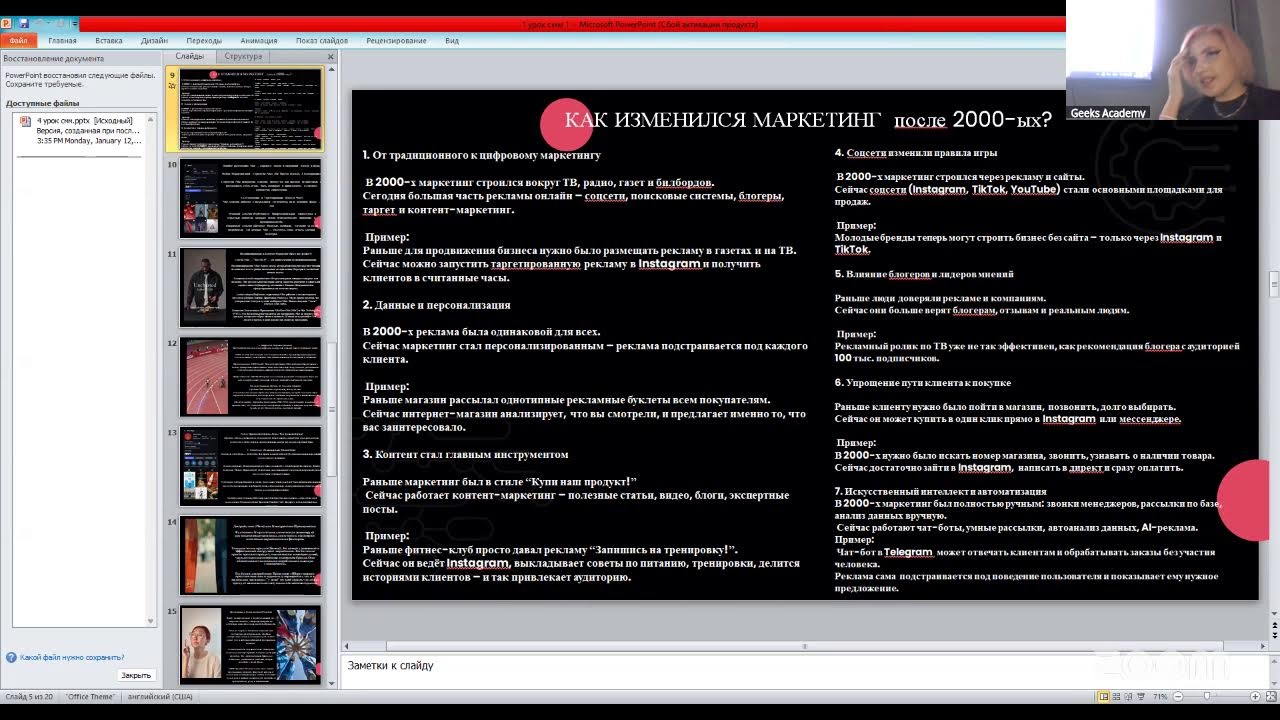This screenshot has width=1280, height=720.
Task: Open the Вставка ribbon tab
Action: click(109, 41)
